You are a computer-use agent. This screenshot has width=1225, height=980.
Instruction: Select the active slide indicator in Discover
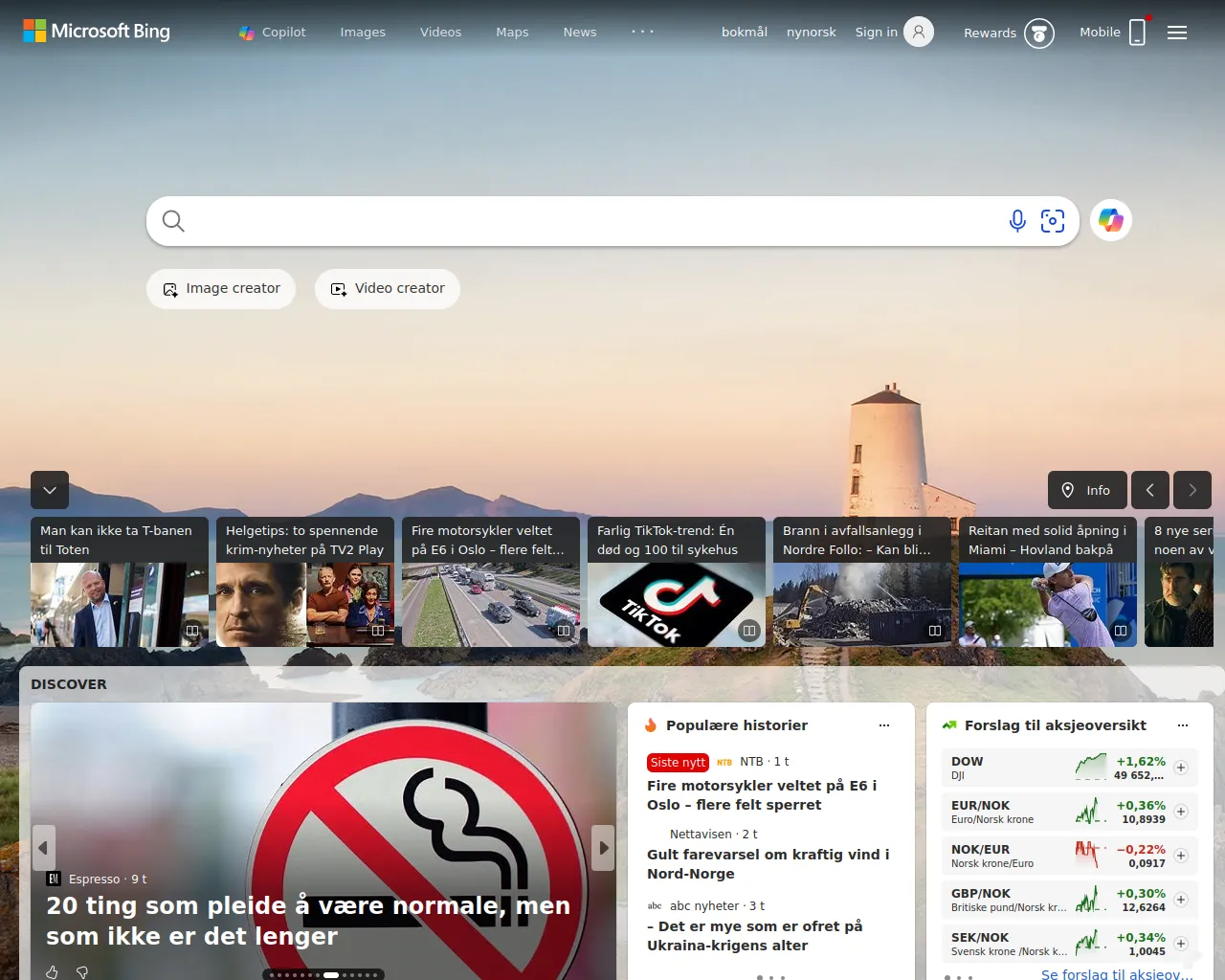point(331,975)
